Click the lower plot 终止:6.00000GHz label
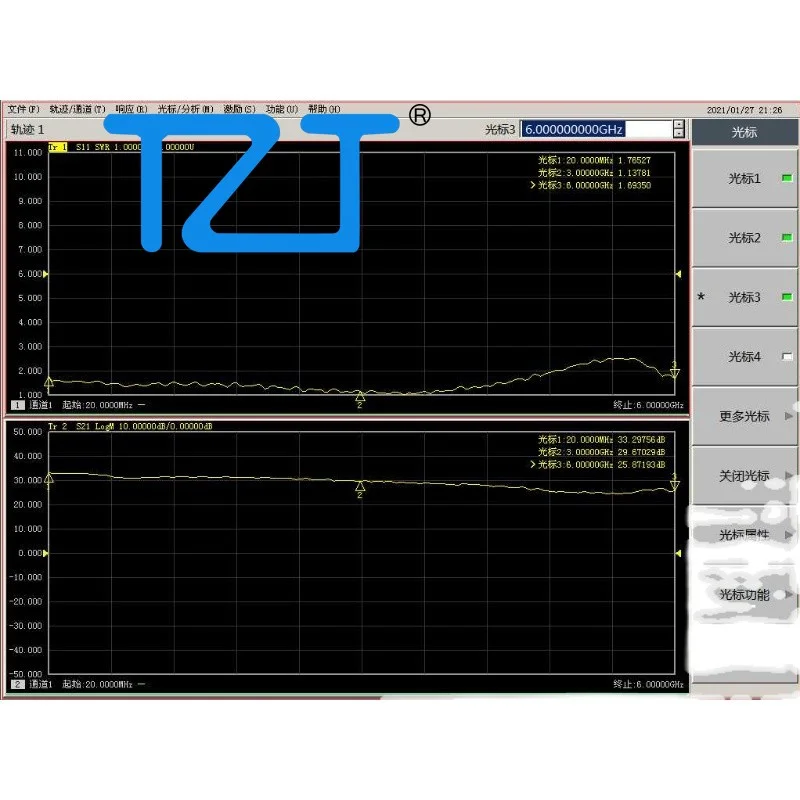The height and width of the screenshot is (800, 800). click(x=648, y=684)
